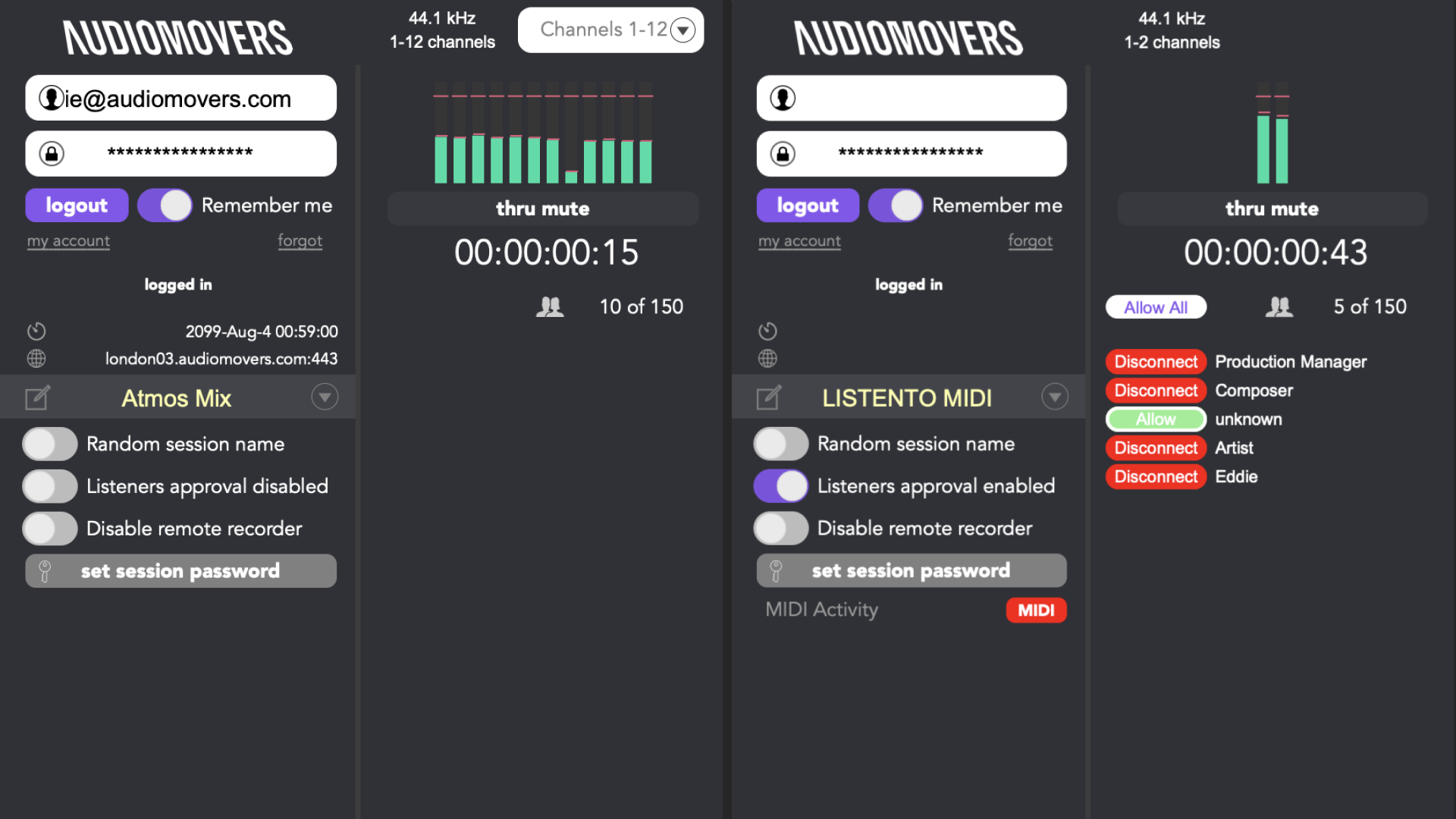The image size is (1456, 819).
Task: Click the user icon in the right empty email field
Action: pos(783,98)
